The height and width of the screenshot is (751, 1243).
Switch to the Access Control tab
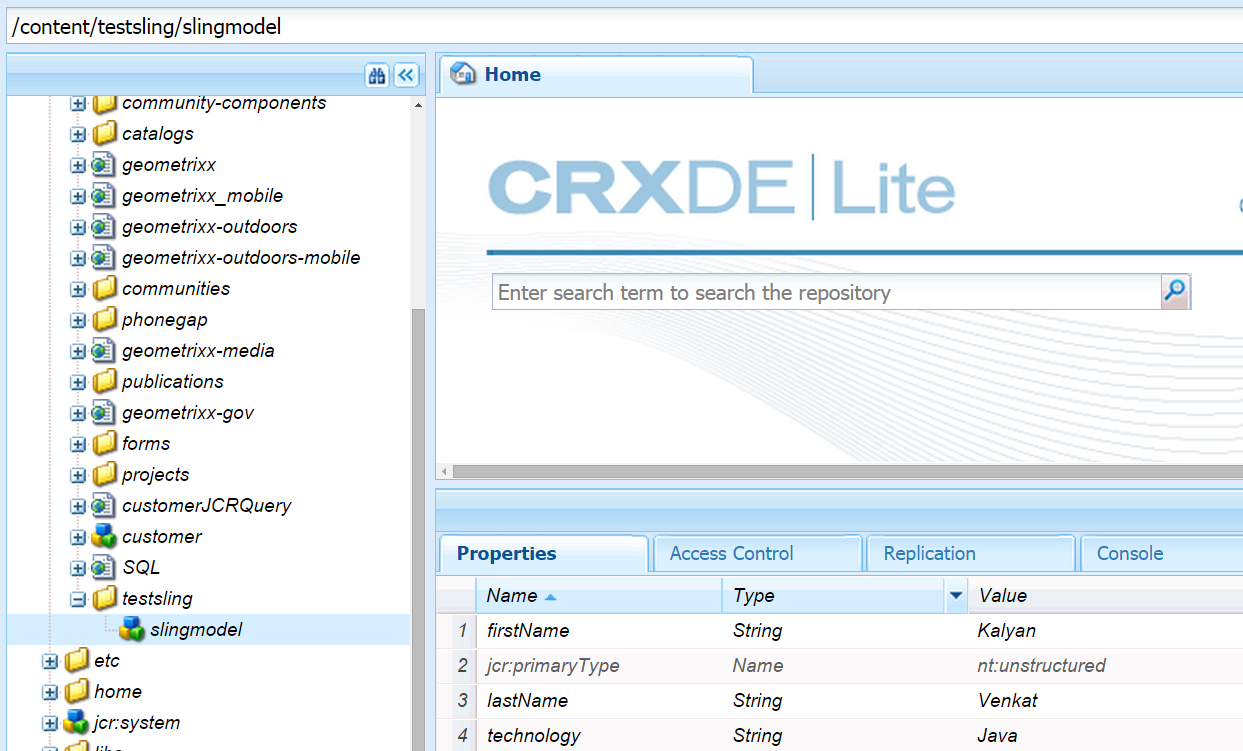pos(756,554)
